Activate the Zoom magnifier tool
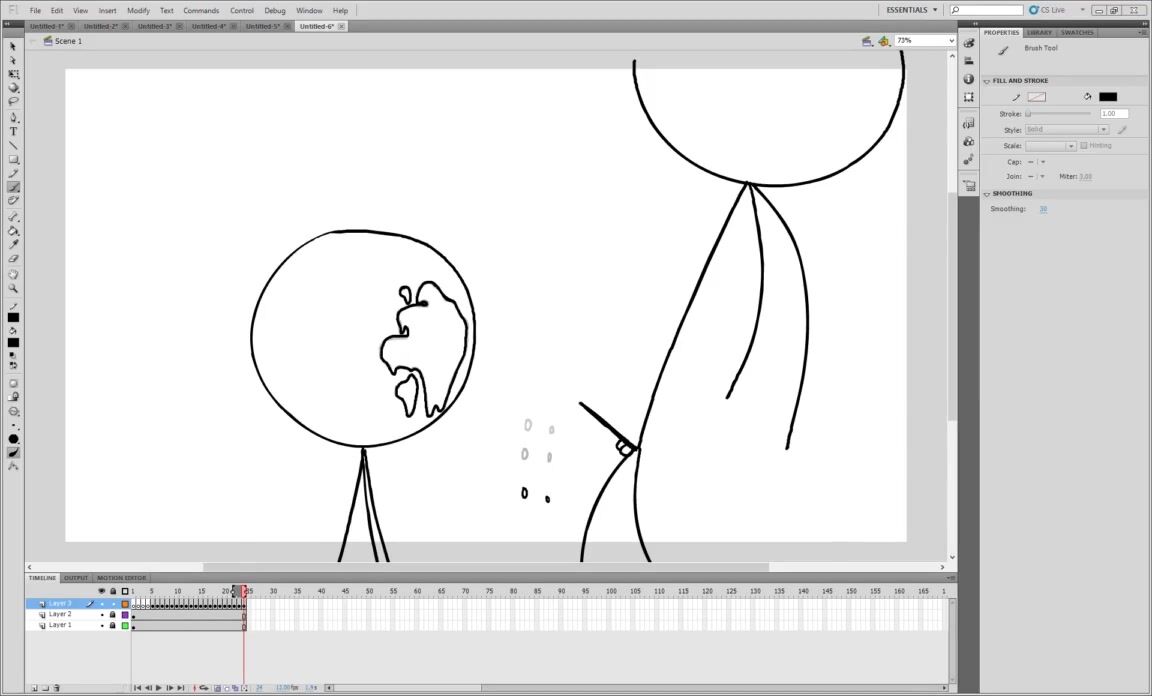The image size is (1152, 696). pos(13,288)
